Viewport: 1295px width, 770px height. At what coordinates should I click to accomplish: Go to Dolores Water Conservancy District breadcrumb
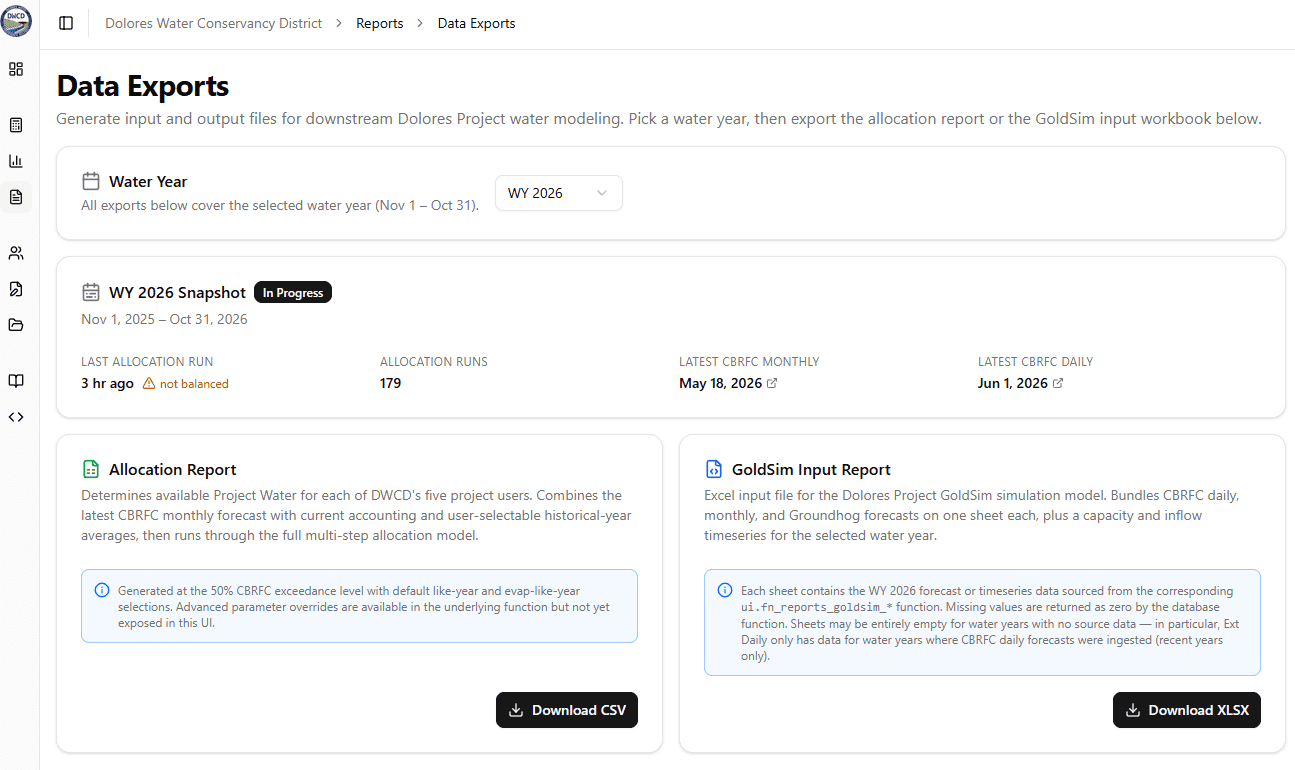[x=214, y=23]
